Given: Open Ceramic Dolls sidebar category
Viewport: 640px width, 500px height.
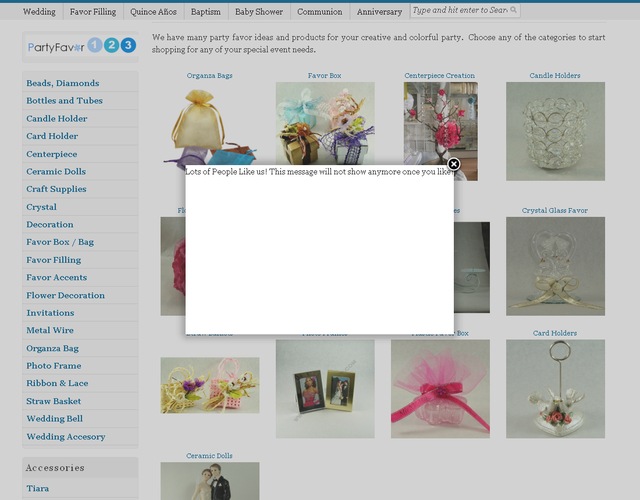Looking at the screenshot, I should pyautogui.click(x=56, y=172).
